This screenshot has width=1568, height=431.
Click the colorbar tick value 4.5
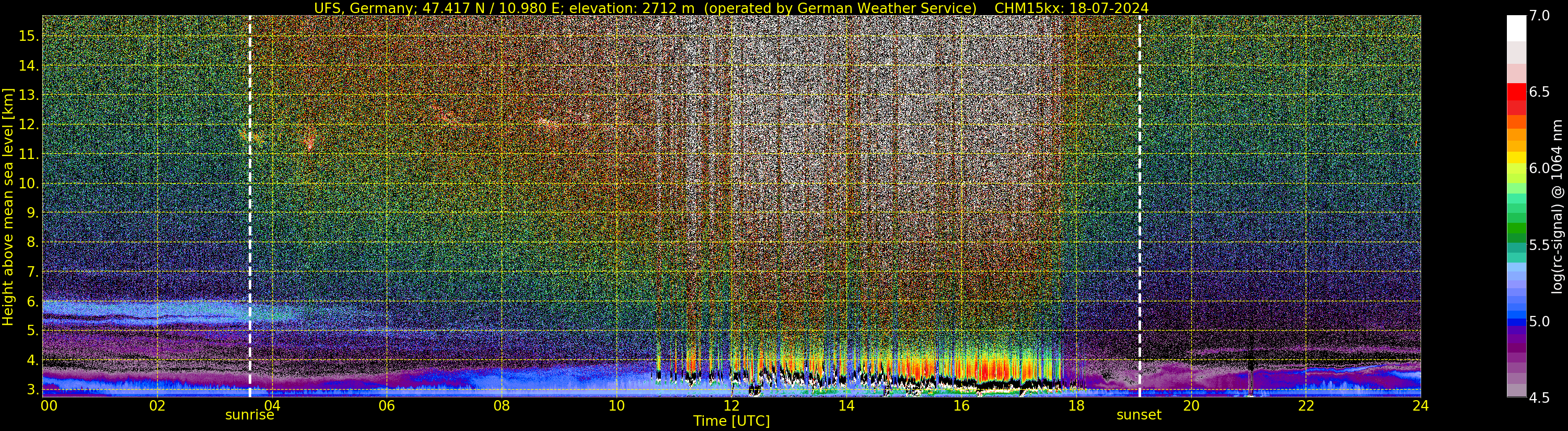coord(1540,398)
